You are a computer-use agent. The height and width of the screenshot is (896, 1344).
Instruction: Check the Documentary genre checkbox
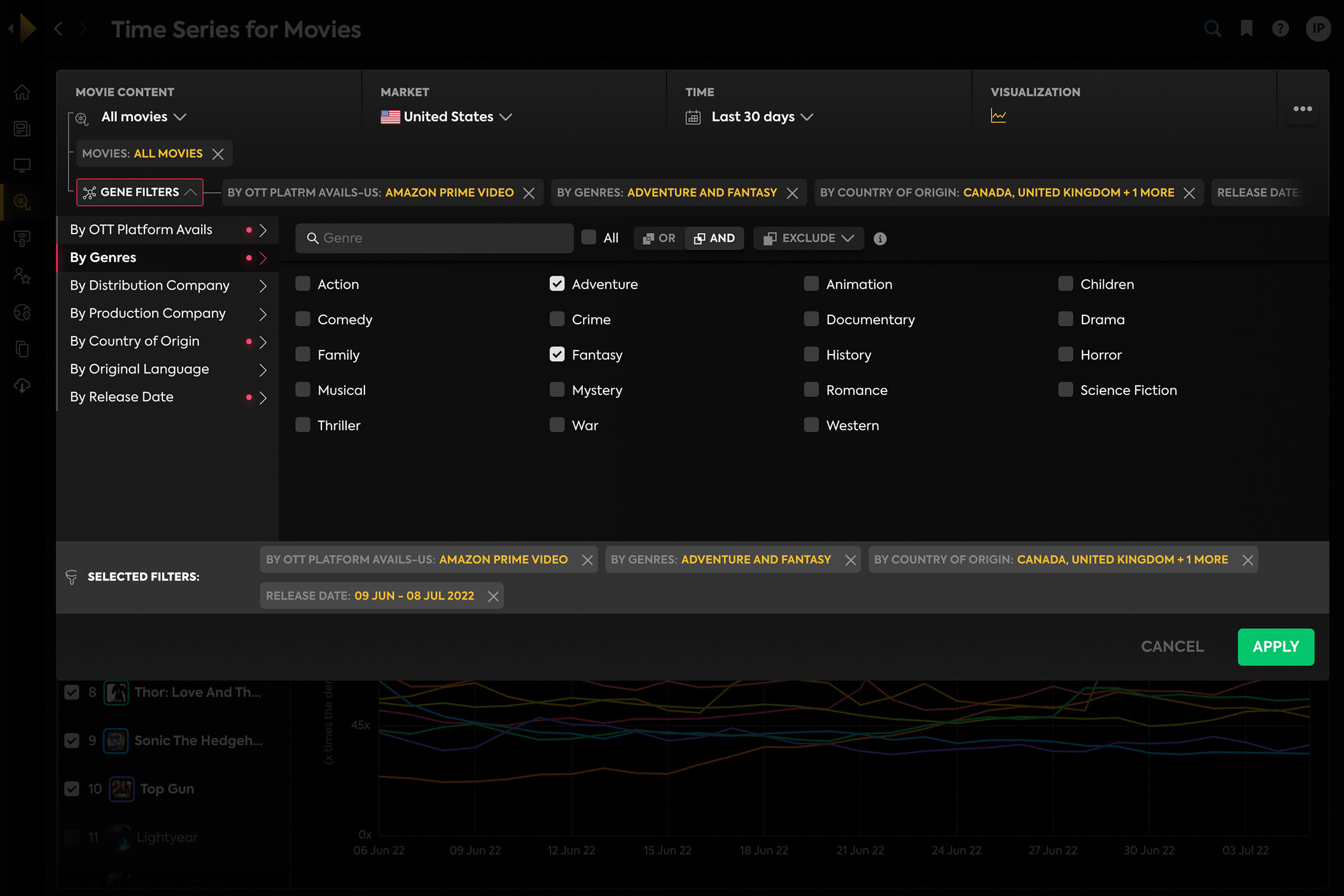[811, 319]
